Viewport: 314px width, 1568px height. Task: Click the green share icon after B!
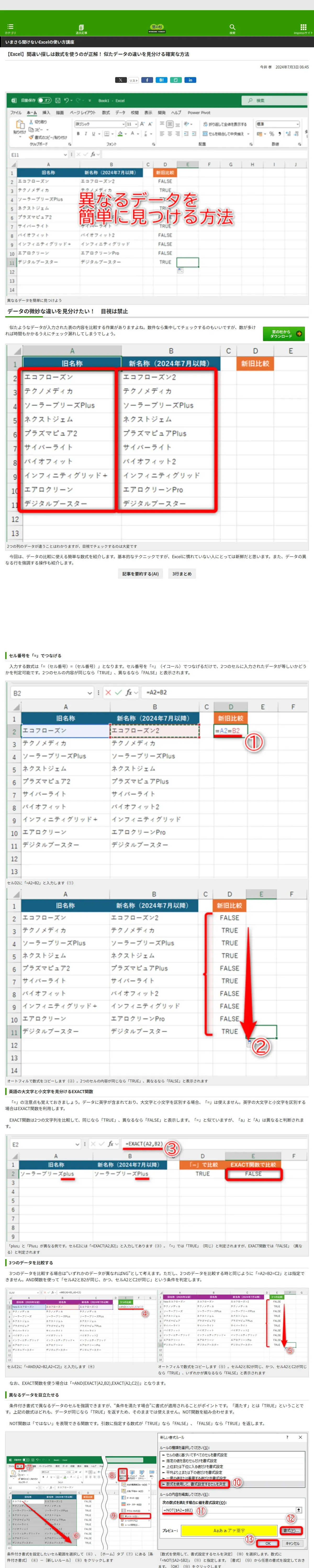176,80
